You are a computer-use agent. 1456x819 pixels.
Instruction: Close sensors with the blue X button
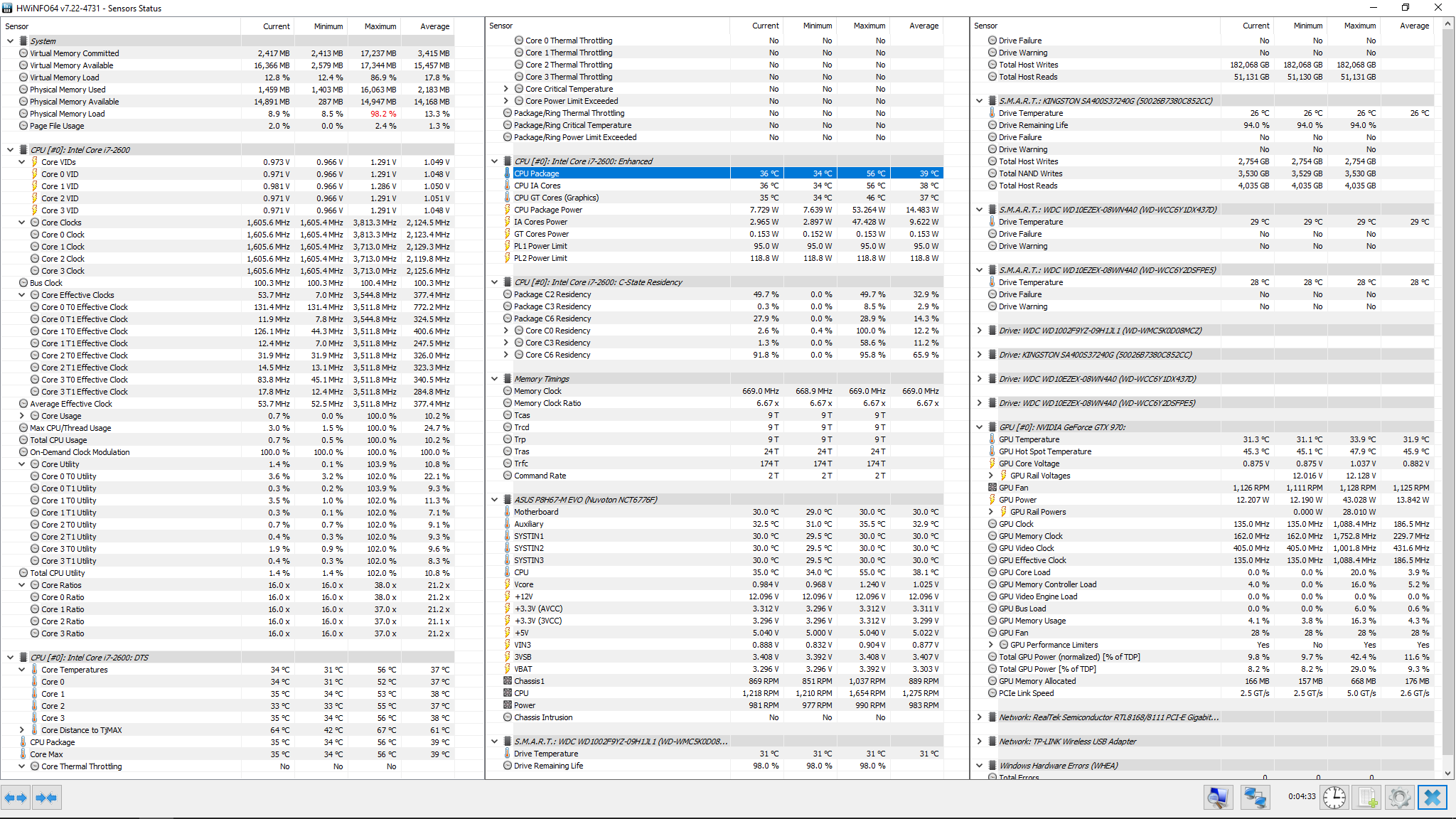point(1433,798)
